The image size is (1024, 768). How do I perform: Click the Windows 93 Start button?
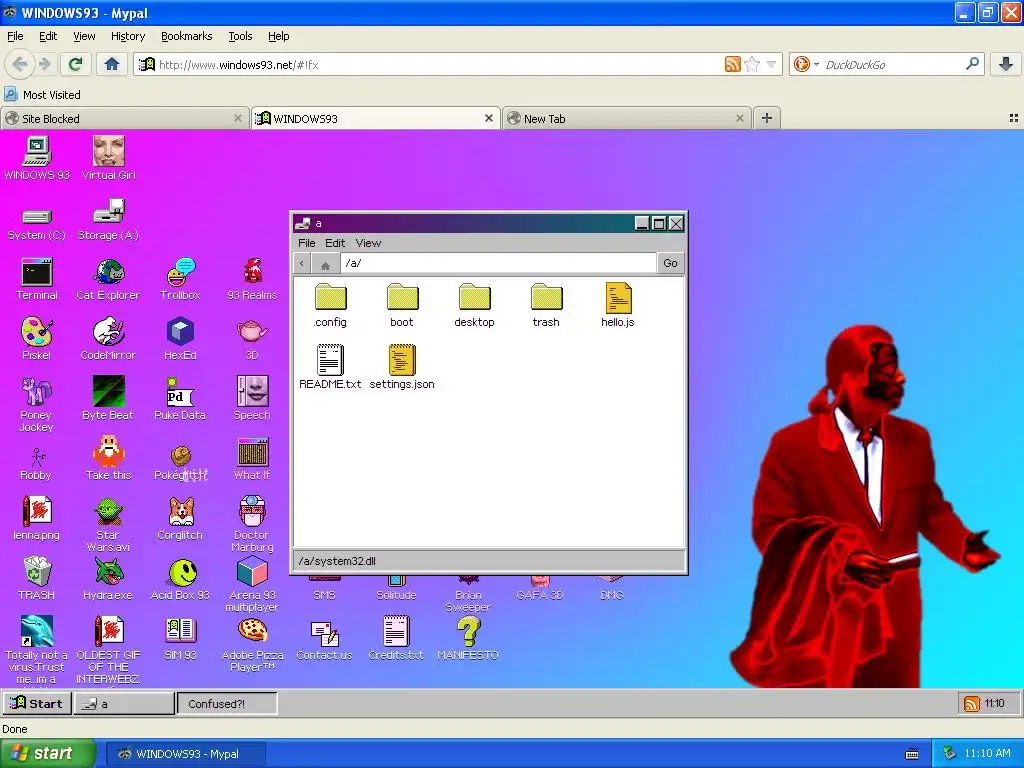tap(37, 703)
